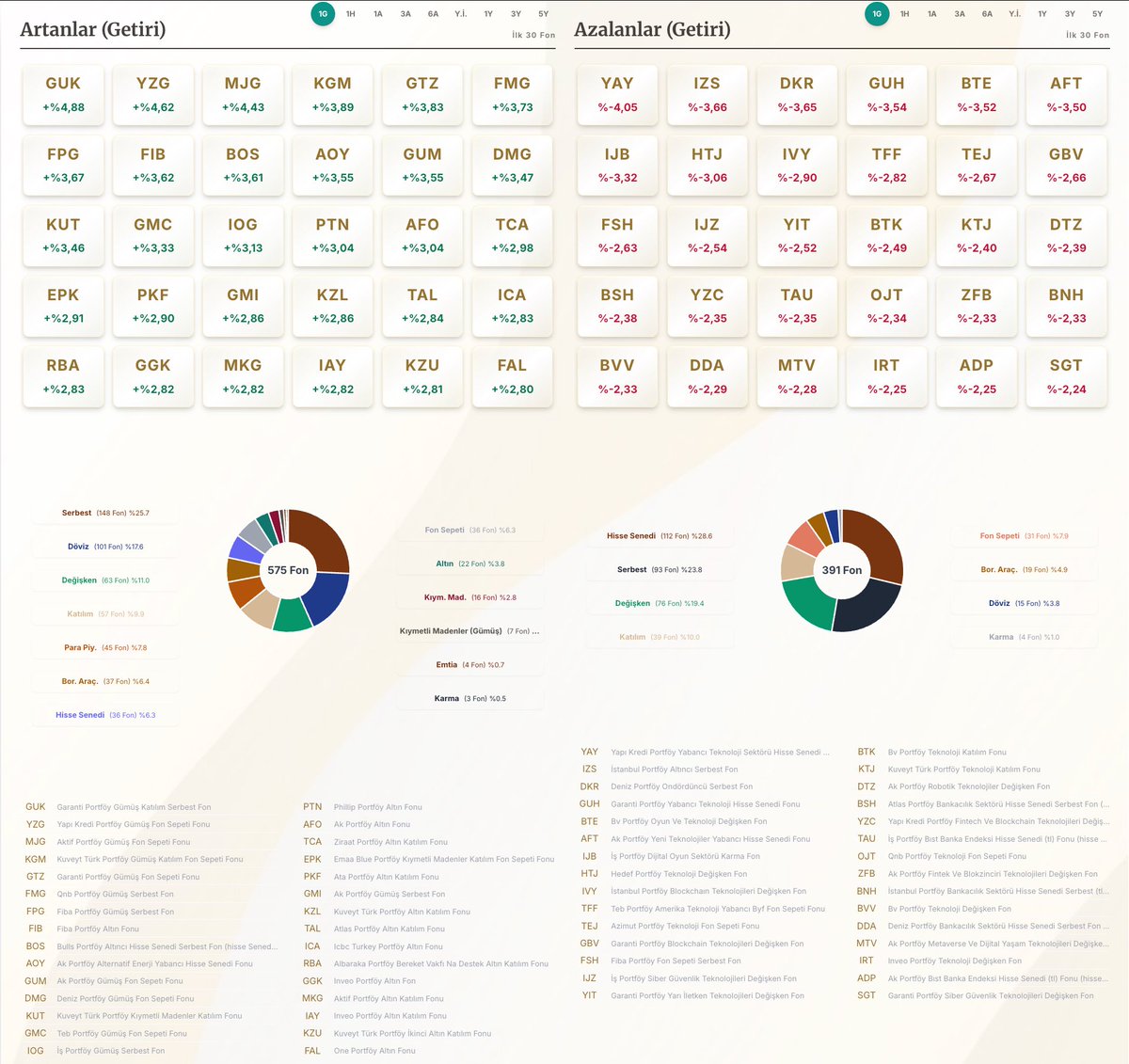Toggle Değişken (63 Fon) legend item
Viewport: 1129px width, 1064px height.
click(x=105, y=580)
